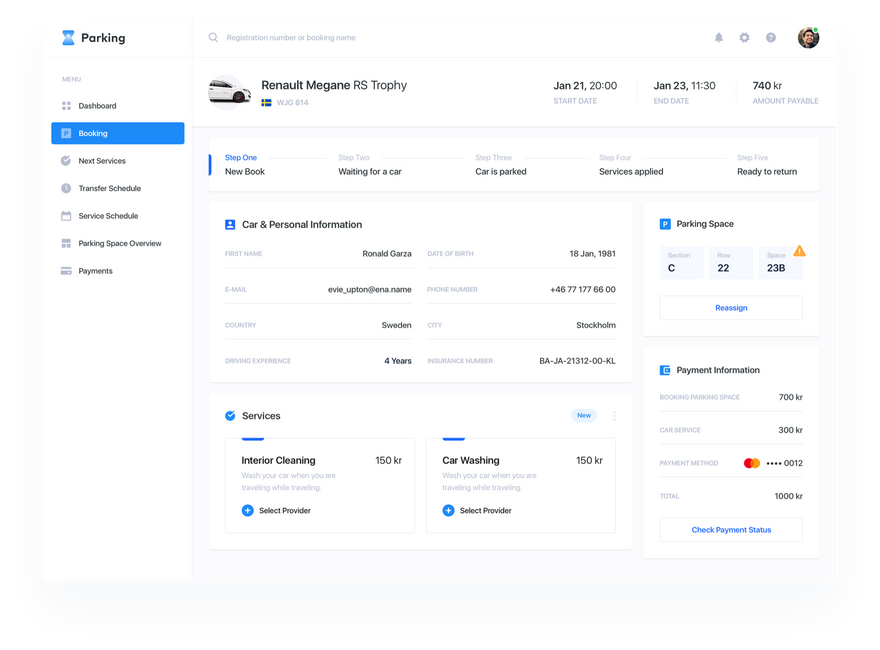Click phone number +46 77 177 66 00

[583, 290]
